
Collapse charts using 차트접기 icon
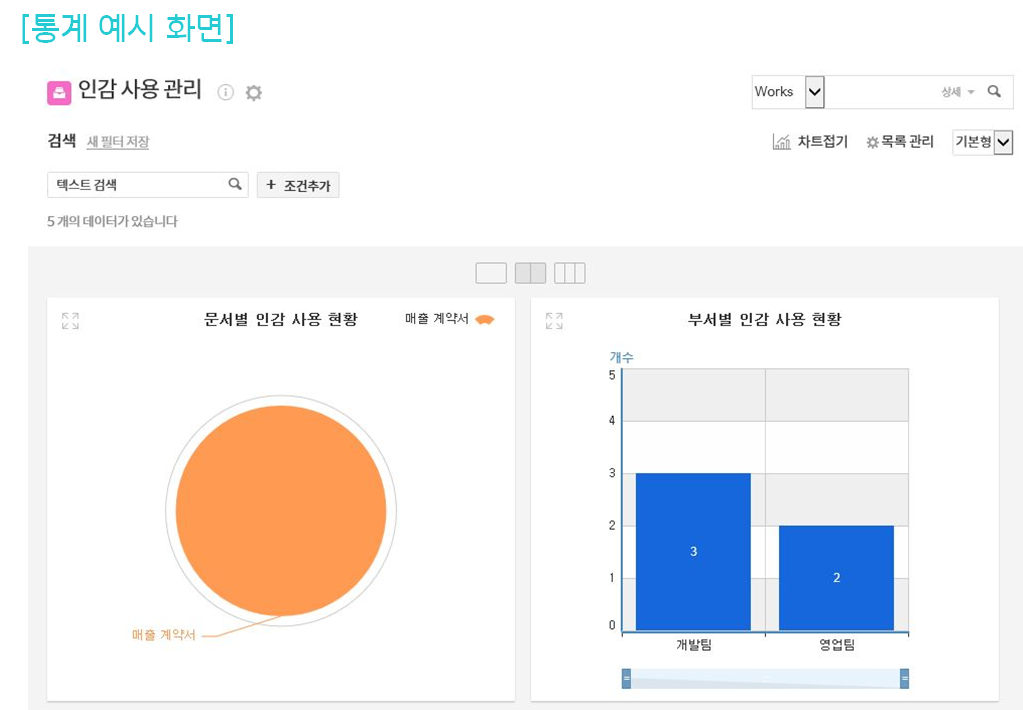point(782,142)
